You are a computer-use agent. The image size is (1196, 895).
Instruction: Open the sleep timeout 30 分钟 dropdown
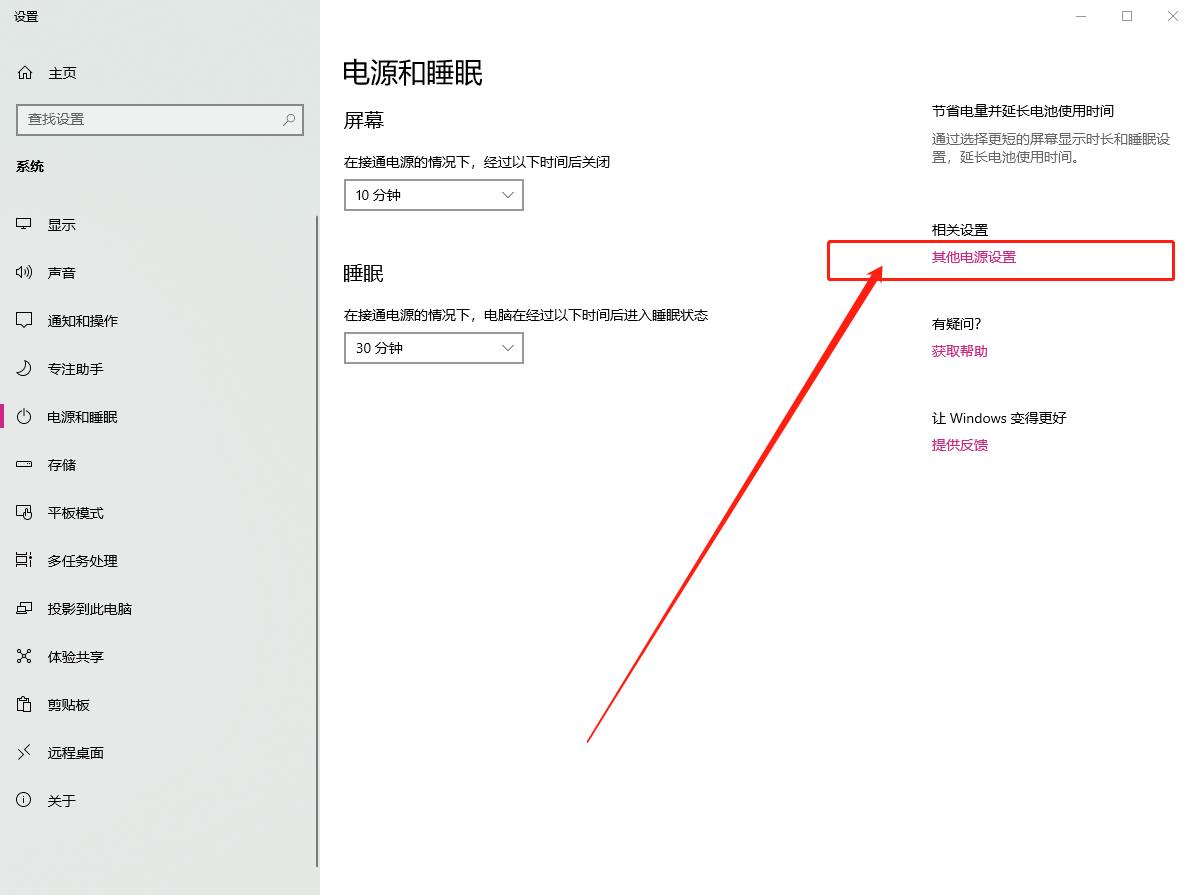tap(433, 348)
